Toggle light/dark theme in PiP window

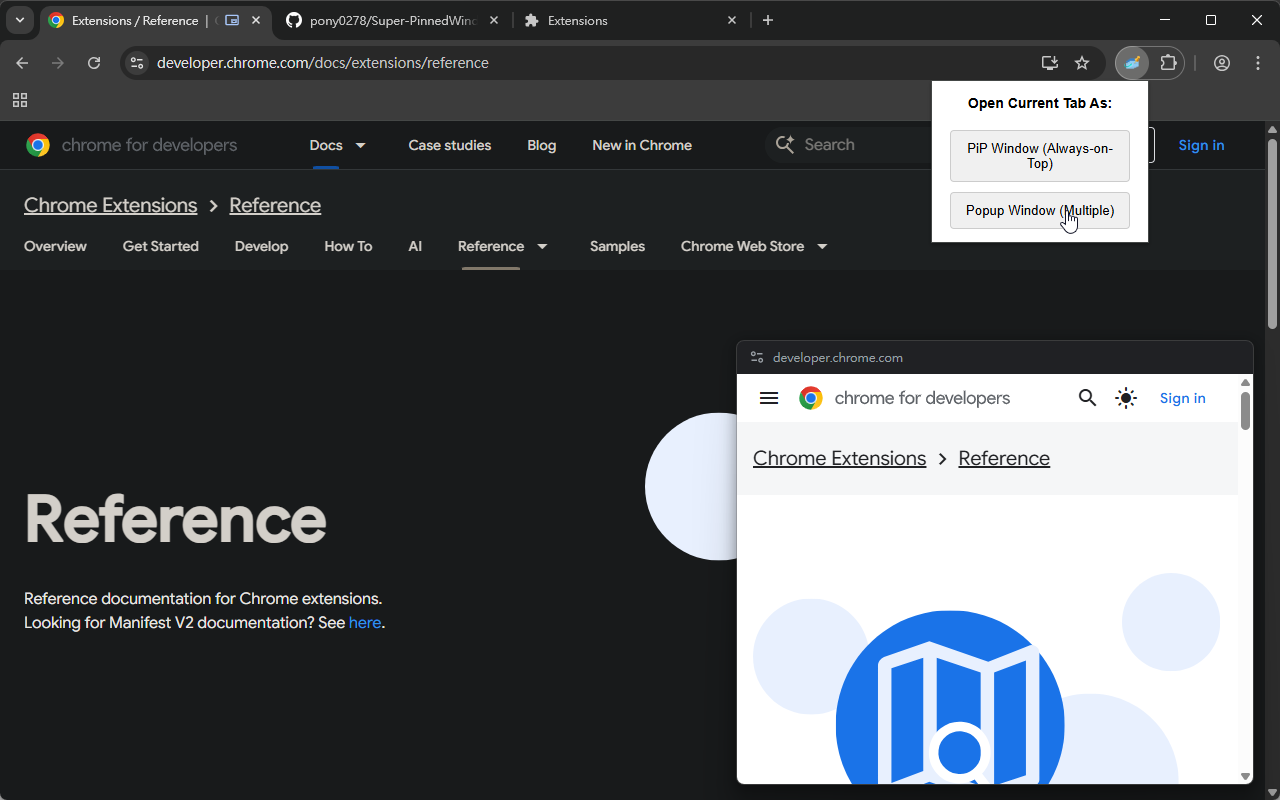coord(1126,398)
